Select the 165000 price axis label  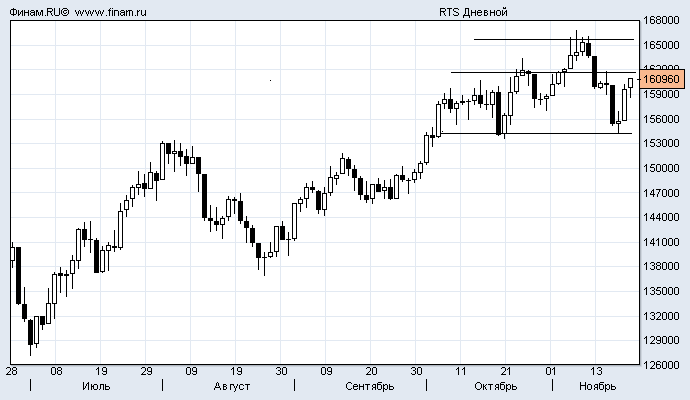pyautogui.click(x=661, y=45)
